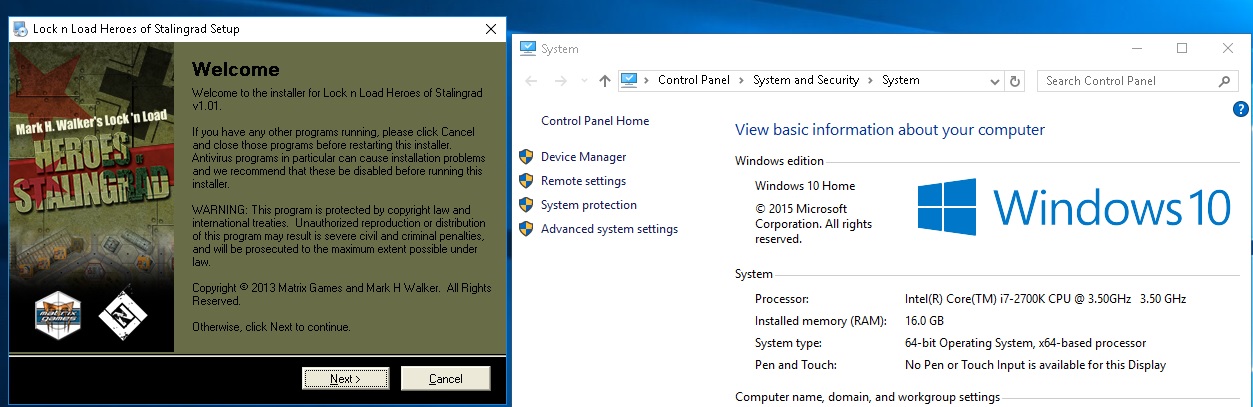1253x407 pixels.
Task: Click the 'Windows 10 Home' edition text
Action: (805, 186)
